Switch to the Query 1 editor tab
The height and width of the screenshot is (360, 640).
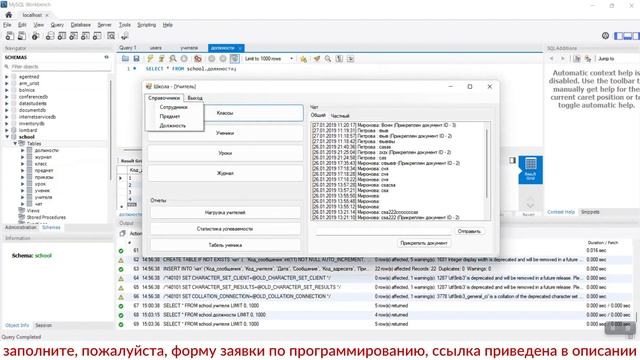click(x=128, y=48)
